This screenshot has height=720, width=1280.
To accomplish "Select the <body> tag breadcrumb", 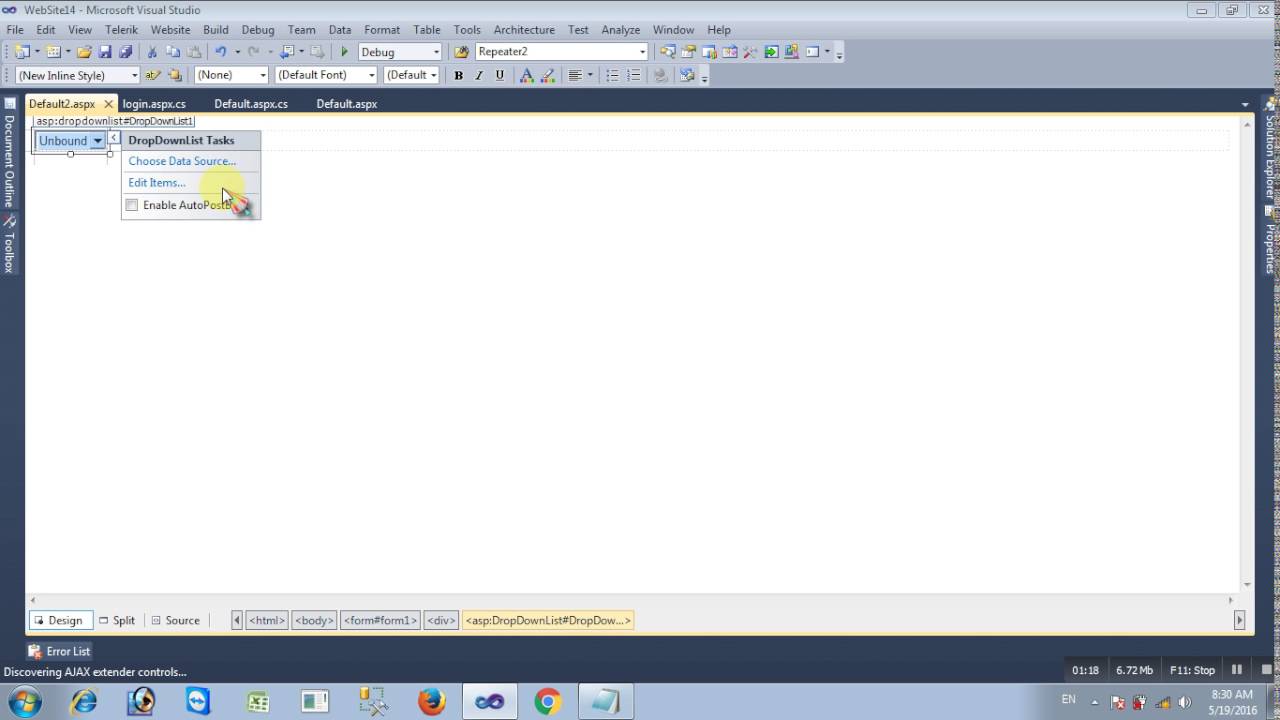I will (x=314, y=620).
